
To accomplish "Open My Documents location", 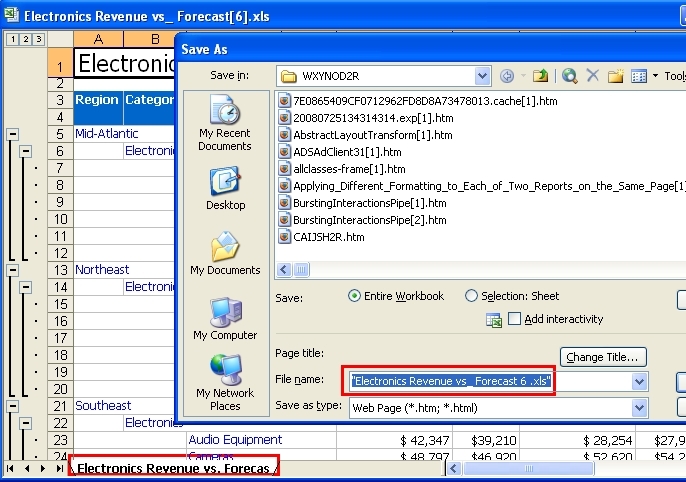I will (x=225, y=254).
